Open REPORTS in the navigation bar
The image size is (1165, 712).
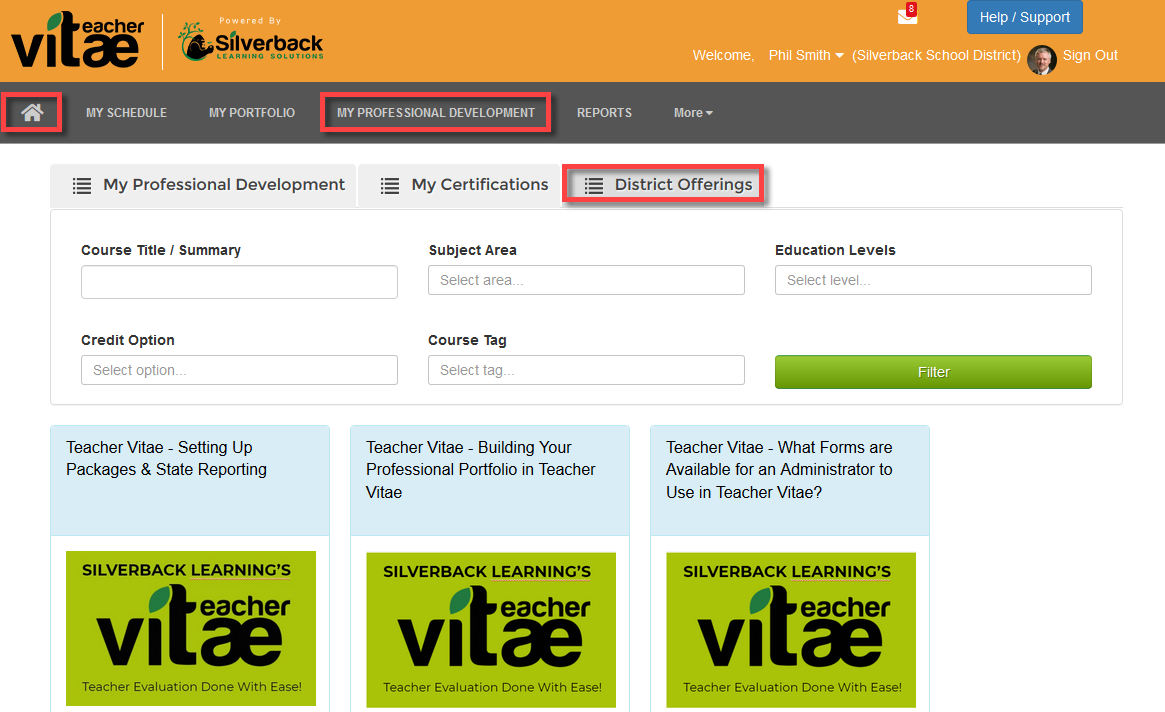pos(604,113)
